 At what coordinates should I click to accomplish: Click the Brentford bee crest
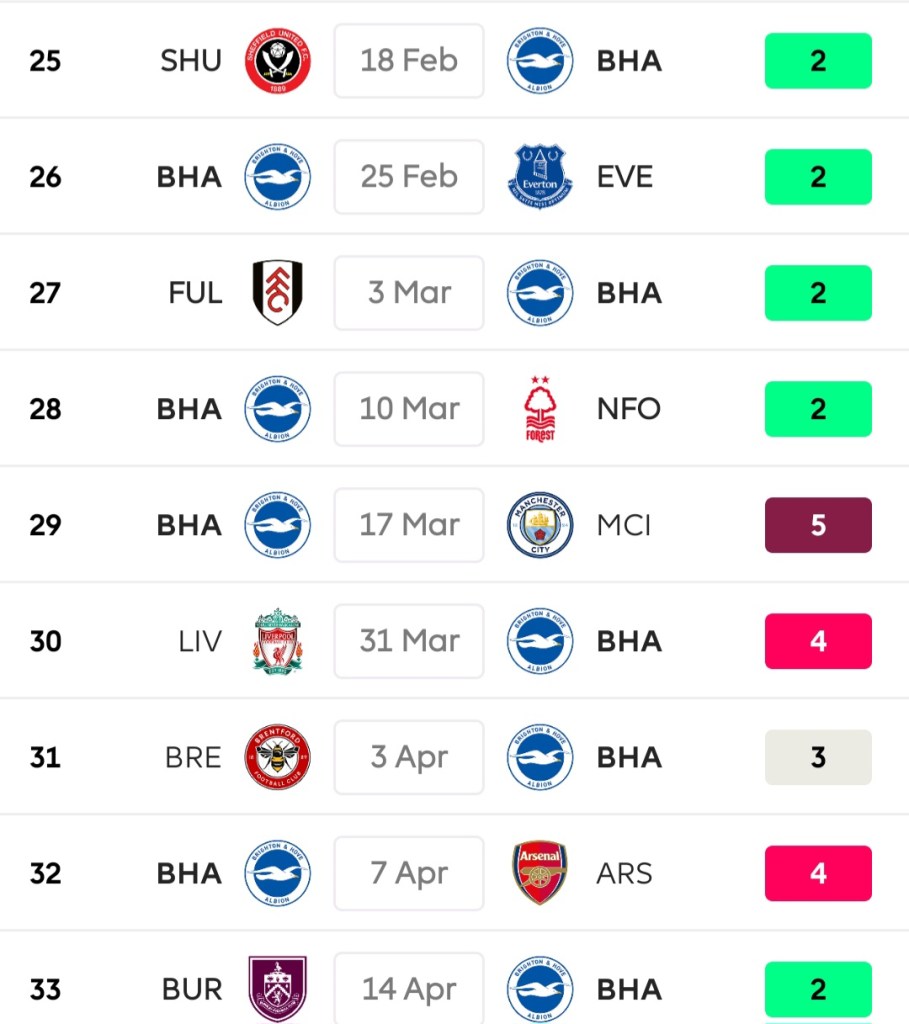point(277,757)
